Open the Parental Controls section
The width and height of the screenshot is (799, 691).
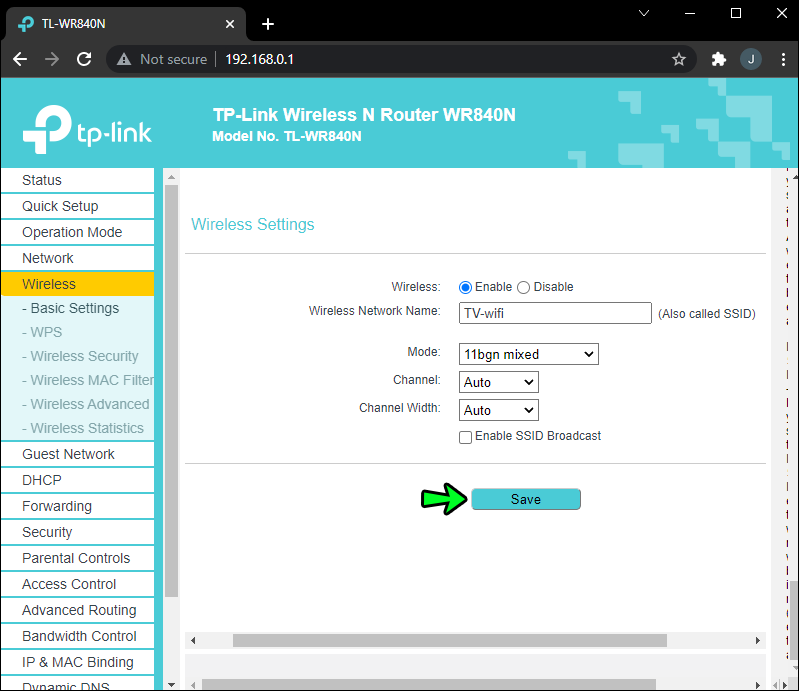76,558
